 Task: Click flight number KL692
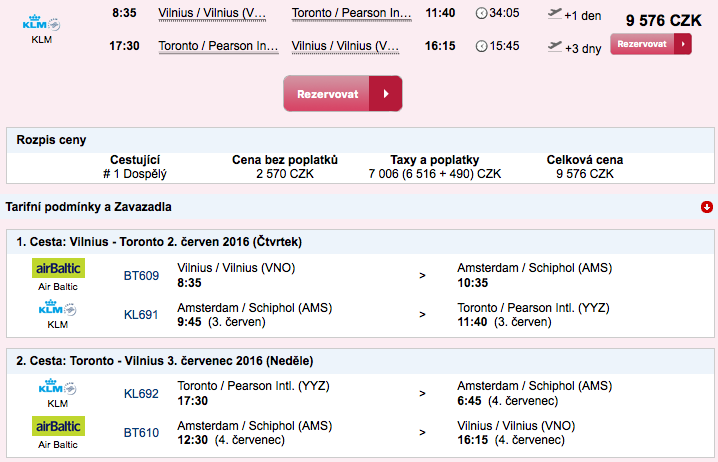[141, 394]
